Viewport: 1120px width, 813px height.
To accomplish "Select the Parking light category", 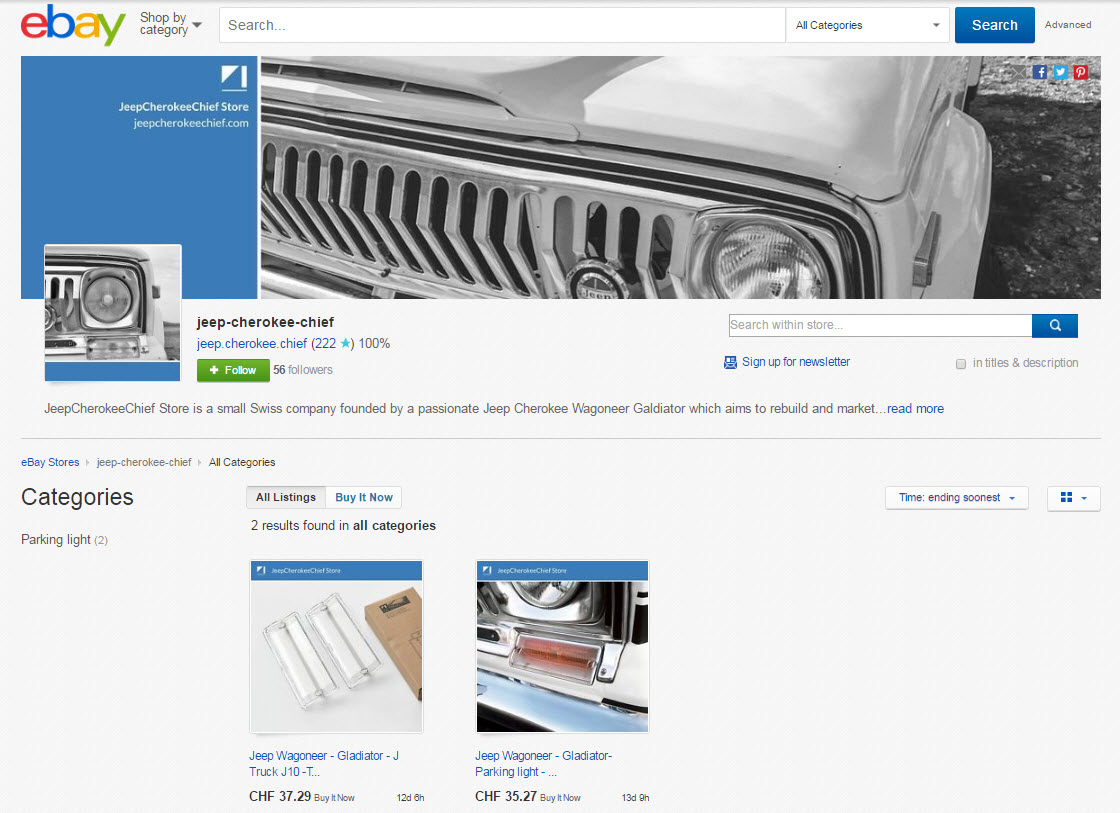I will pyautogui.click(x=56, y=539).
